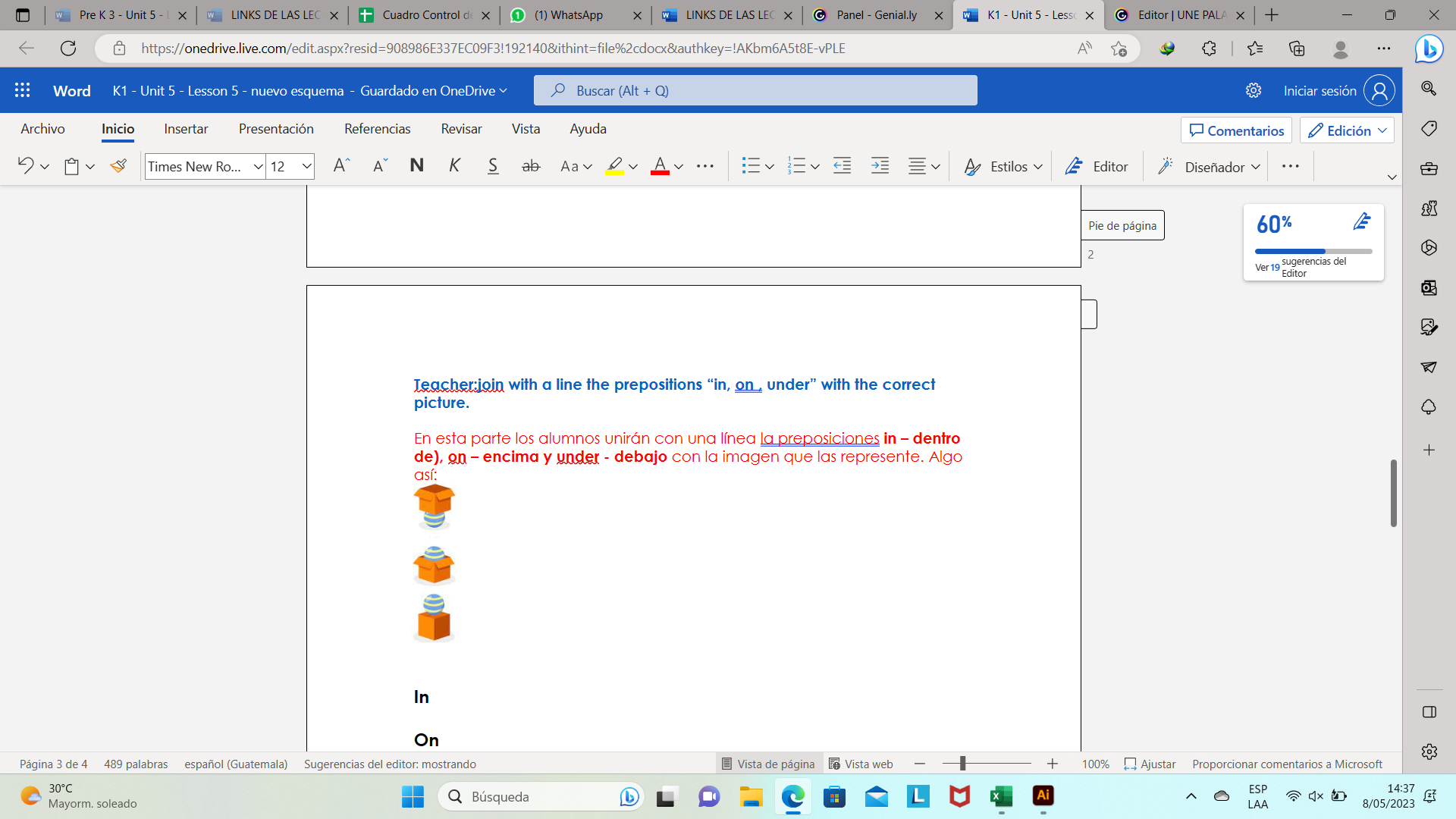
Task: Toggle underline S formatting
Action: pyautogui.click(x=493, y=166)
